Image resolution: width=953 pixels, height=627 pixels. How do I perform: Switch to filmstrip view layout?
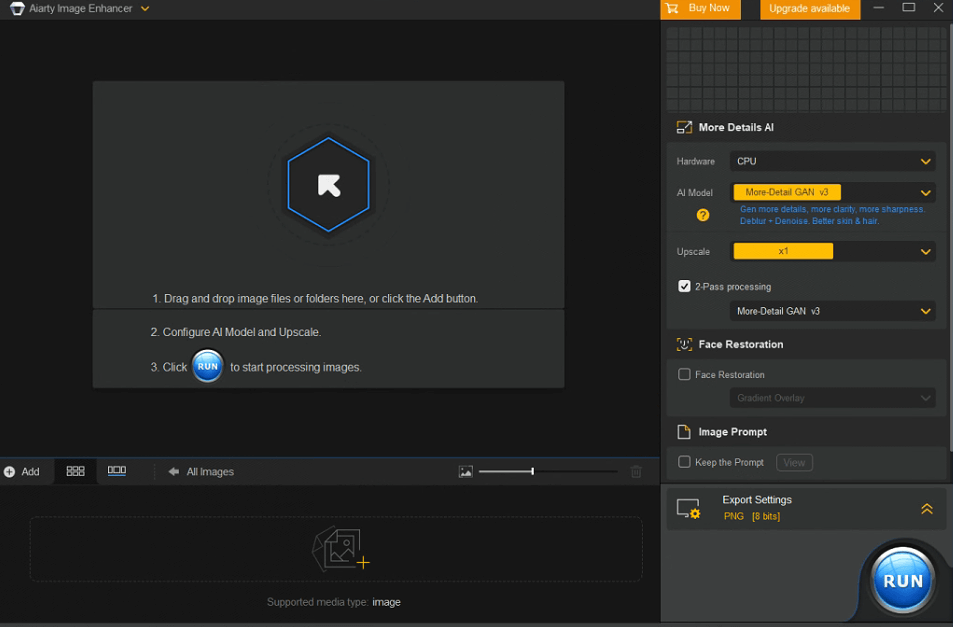[117, 471]
